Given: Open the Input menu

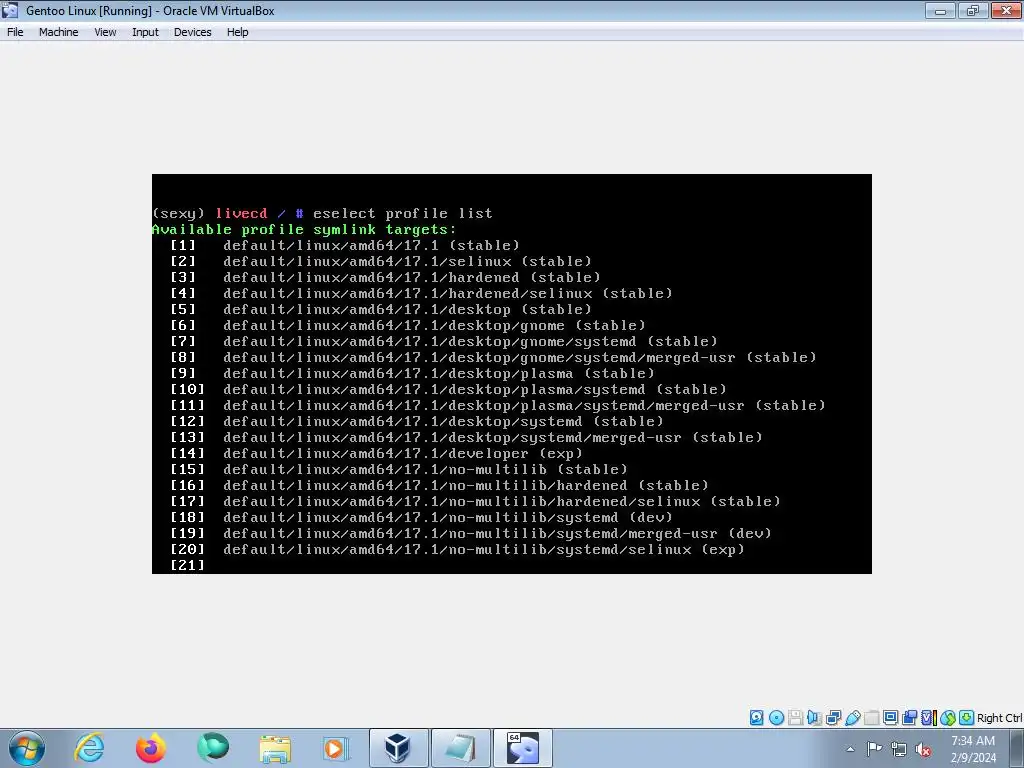Looking at the screenshot, I should coord(145,32).
